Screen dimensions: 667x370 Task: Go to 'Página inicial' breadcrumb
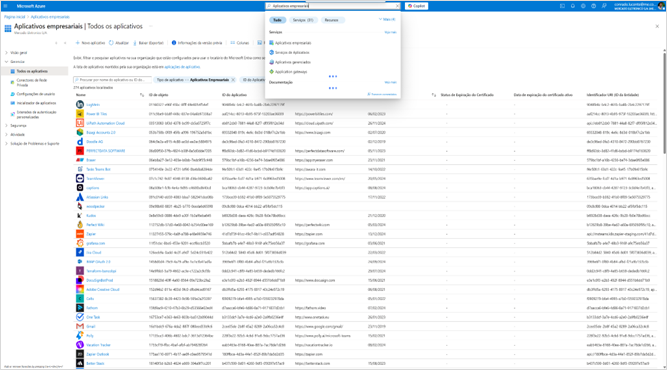15,17
